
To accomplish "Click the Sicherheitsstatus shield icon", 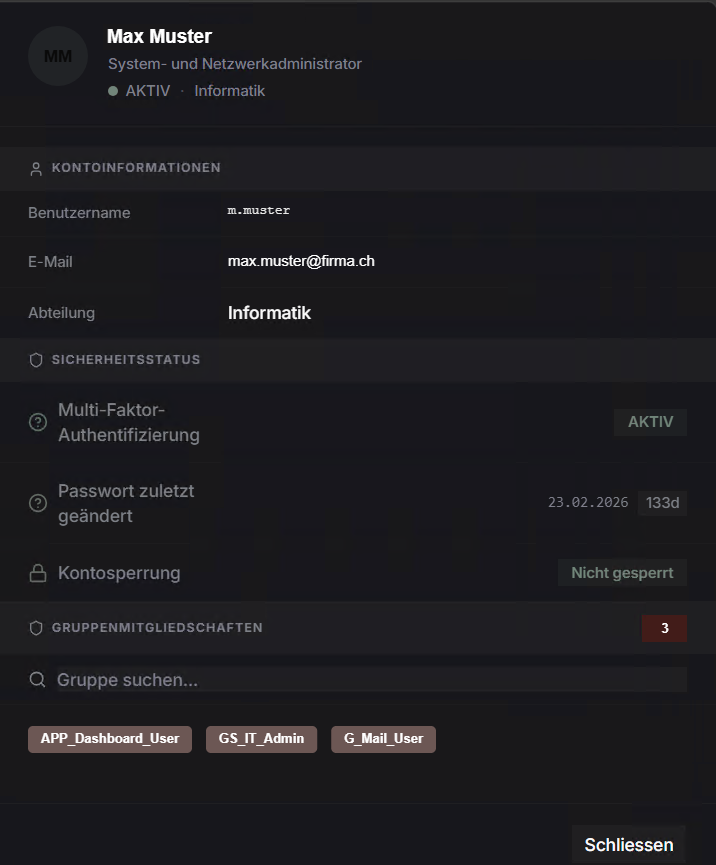I will pyautogui.click(x=36, y=360).
